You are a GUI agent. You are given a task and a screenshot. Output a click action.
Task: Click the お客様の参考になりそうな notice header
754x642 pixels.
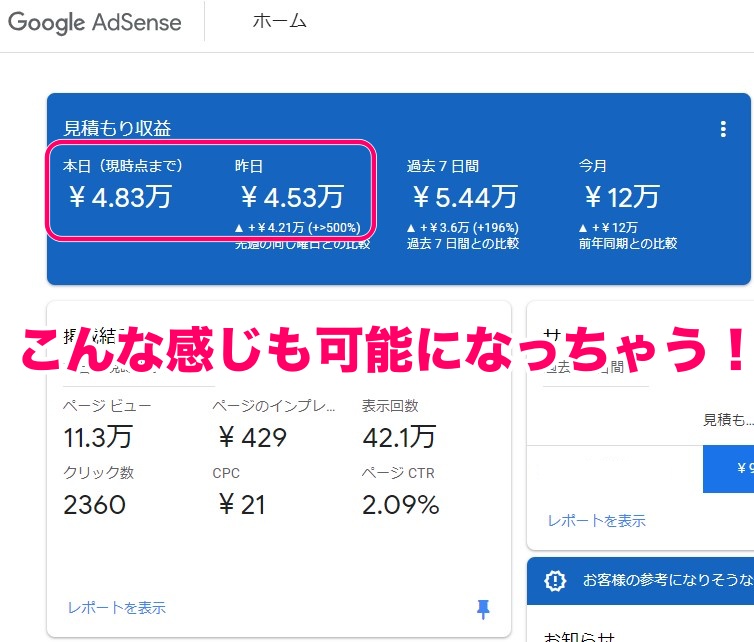[x=641, y=580]
